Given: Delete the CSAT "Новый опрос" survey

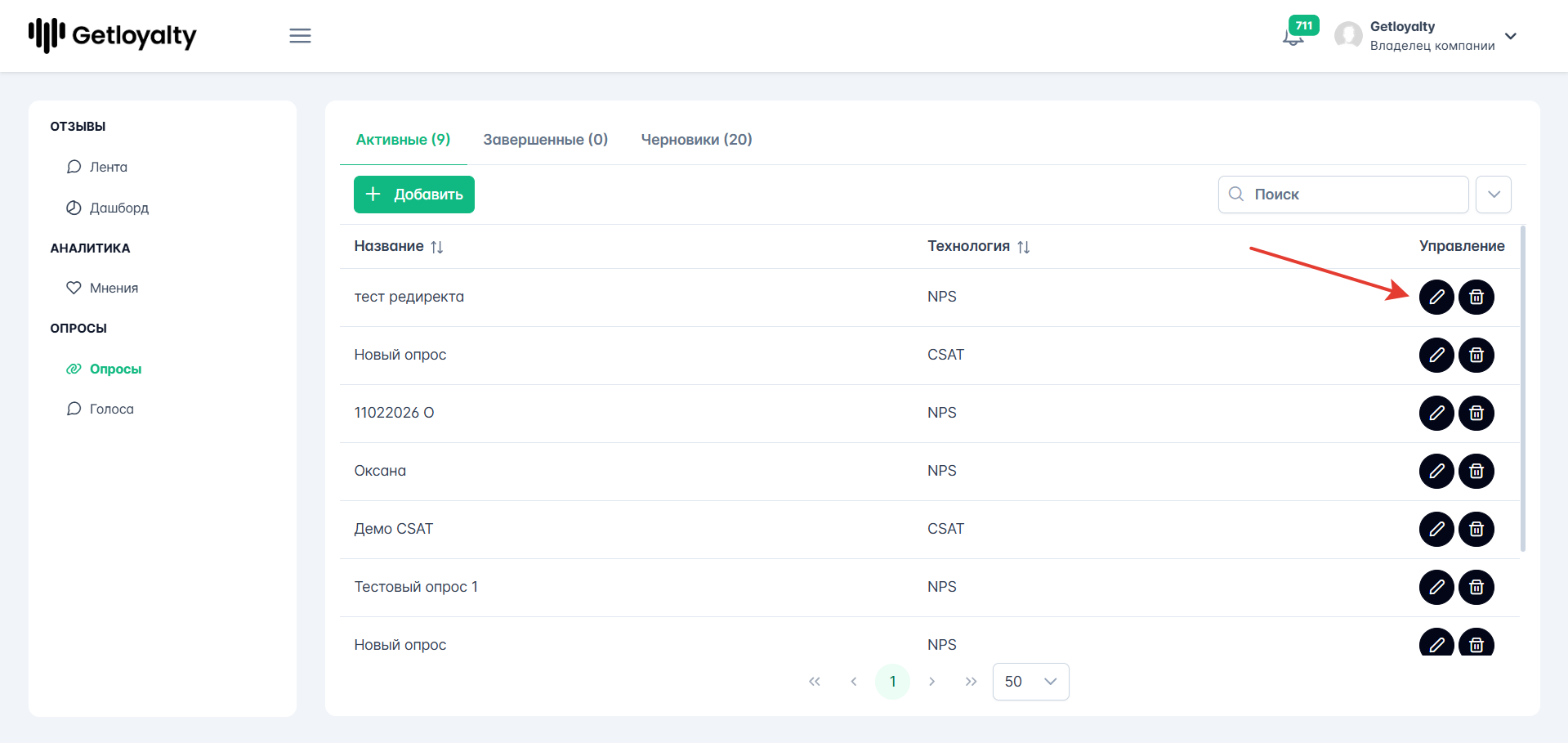Looking at the screenshot, I should pos(1476,355).
